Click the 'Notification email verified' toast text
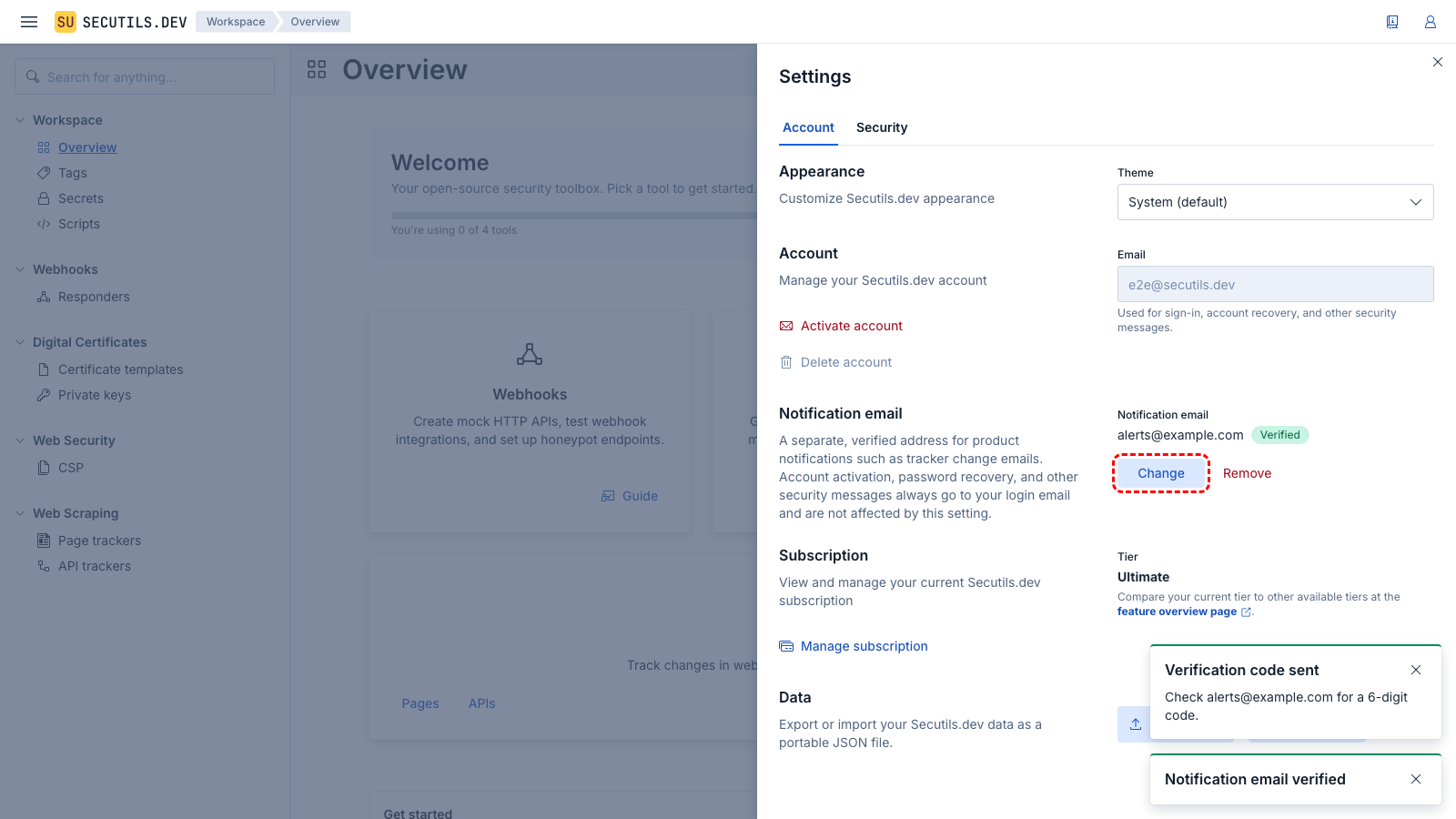Viewport: 1456px width, 819px height. (x=1255, y=779)
